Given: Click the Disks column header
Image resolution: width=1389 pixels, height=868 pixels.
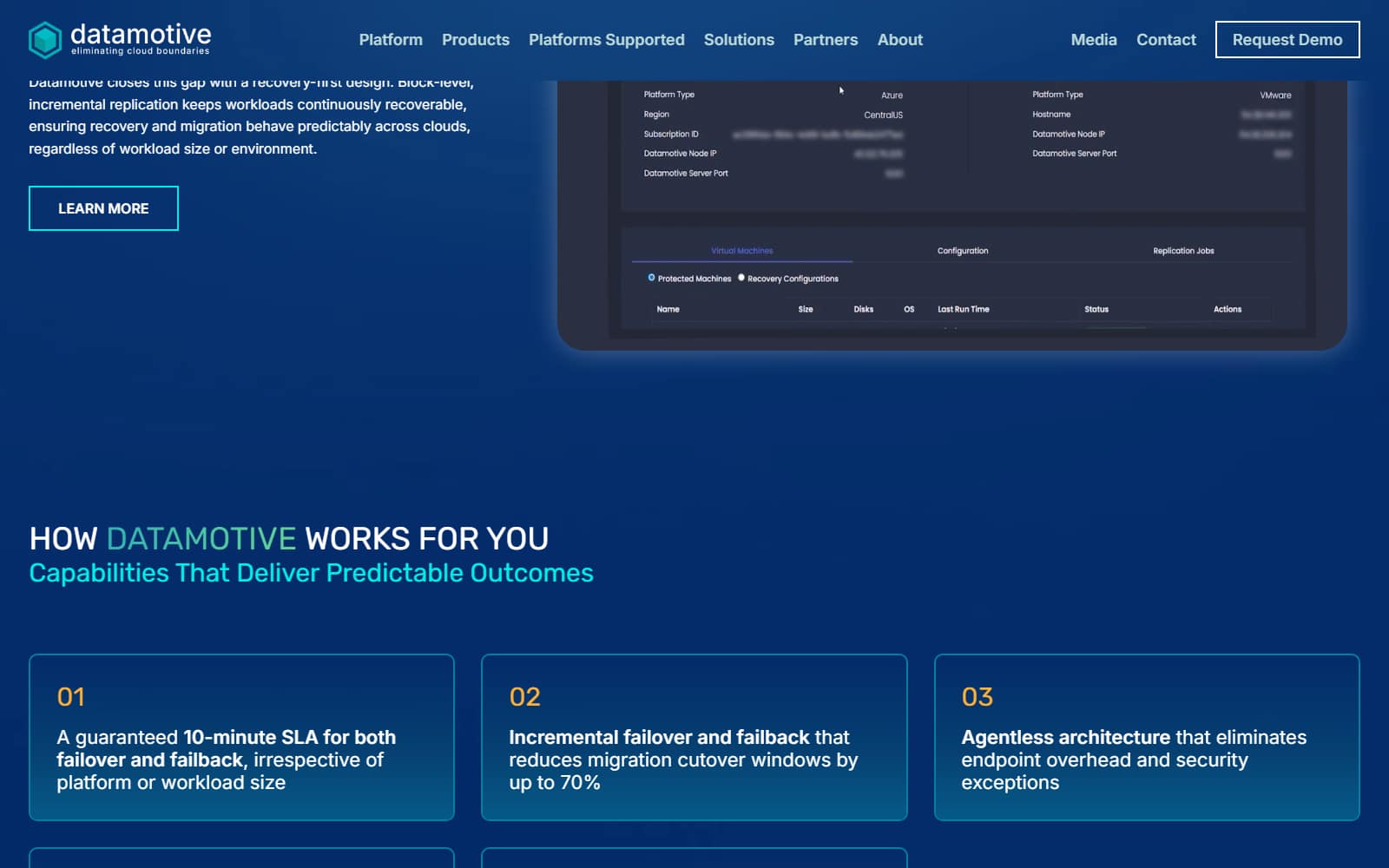Looking at the screenshot, I should pos(863,309).
